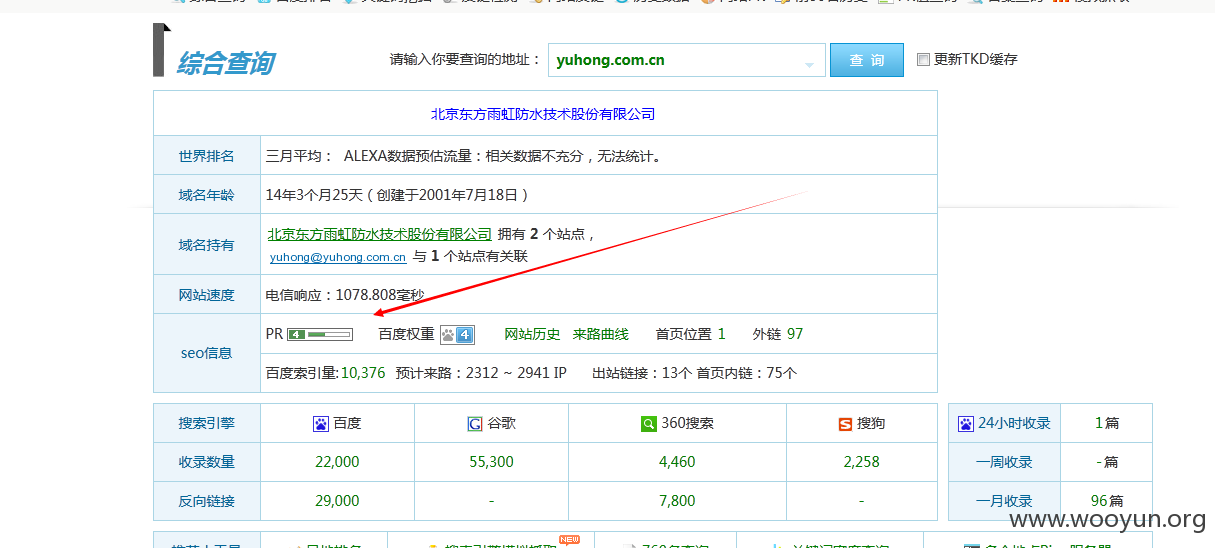Image resolution: width=1215 pixels, height=548 pixels.
Task: Click the 一月收录 label
Action: (x=1004, y=501)
